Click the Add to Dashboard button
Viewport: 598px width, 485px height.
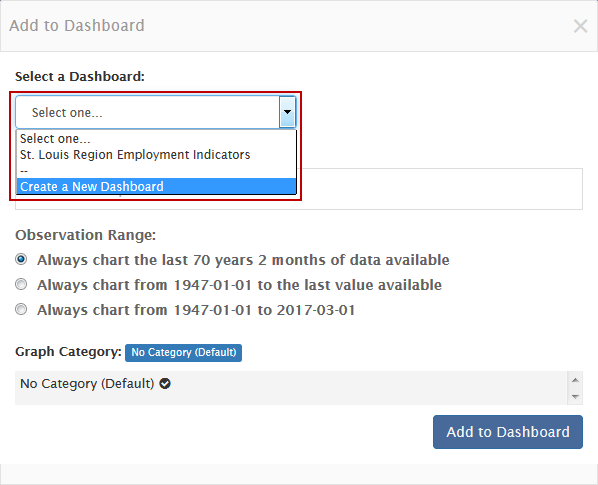(508, 432)
